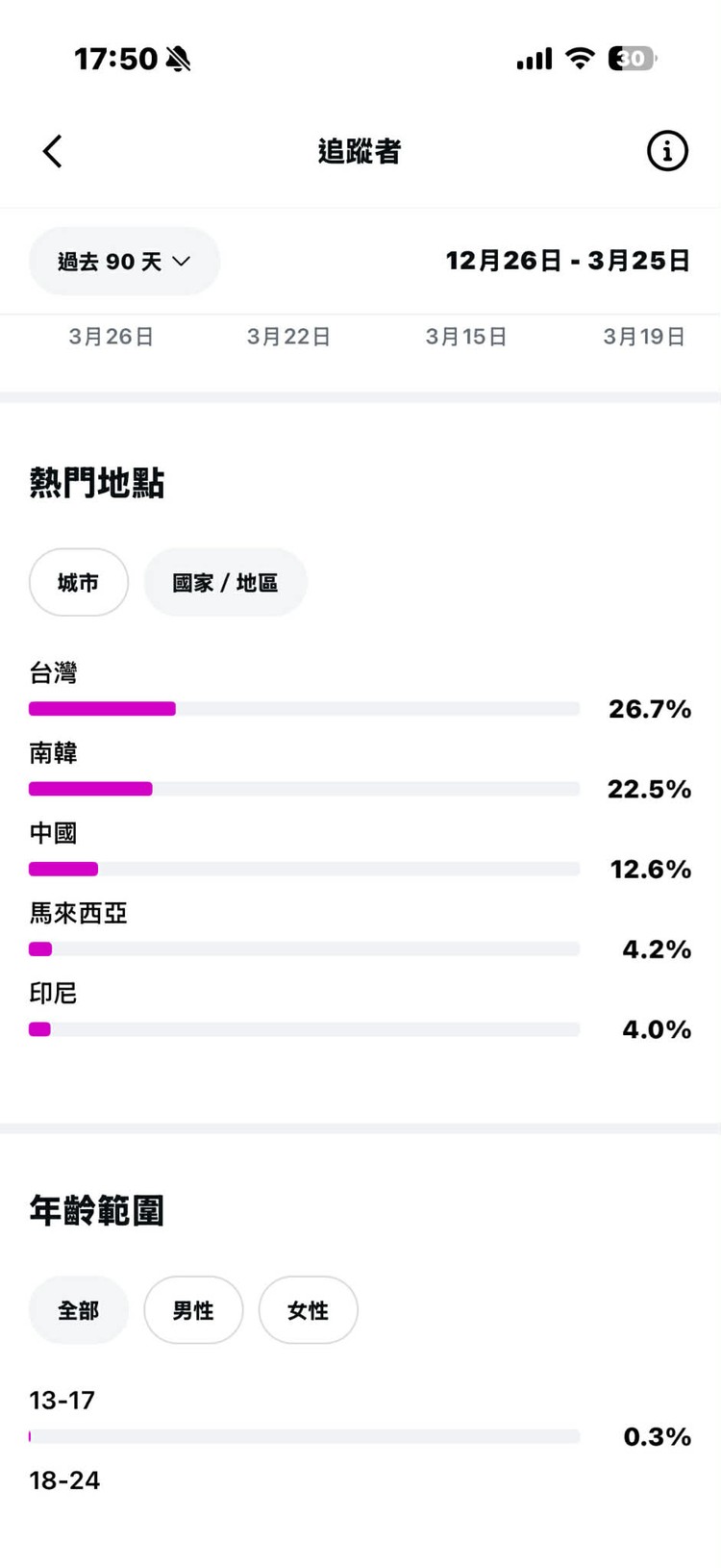Image resolution: width=721 pixels, height=1568 pixels.
Task: Open the info icon on the 追蹤者 header
Action: (x=667, y=151)
